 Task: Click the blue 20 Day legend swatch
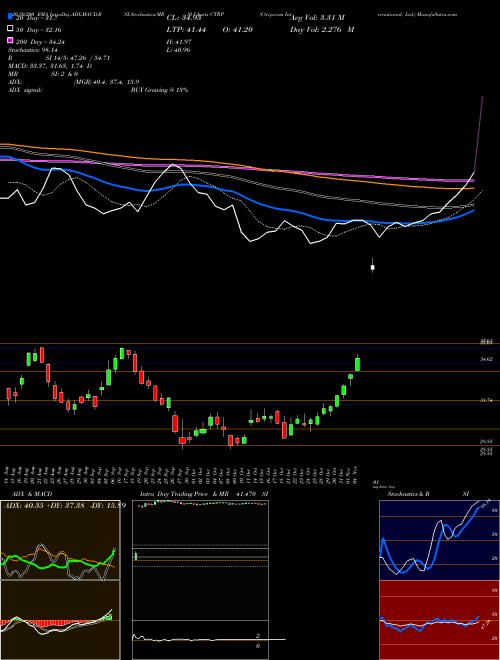(x=10, y=17)
